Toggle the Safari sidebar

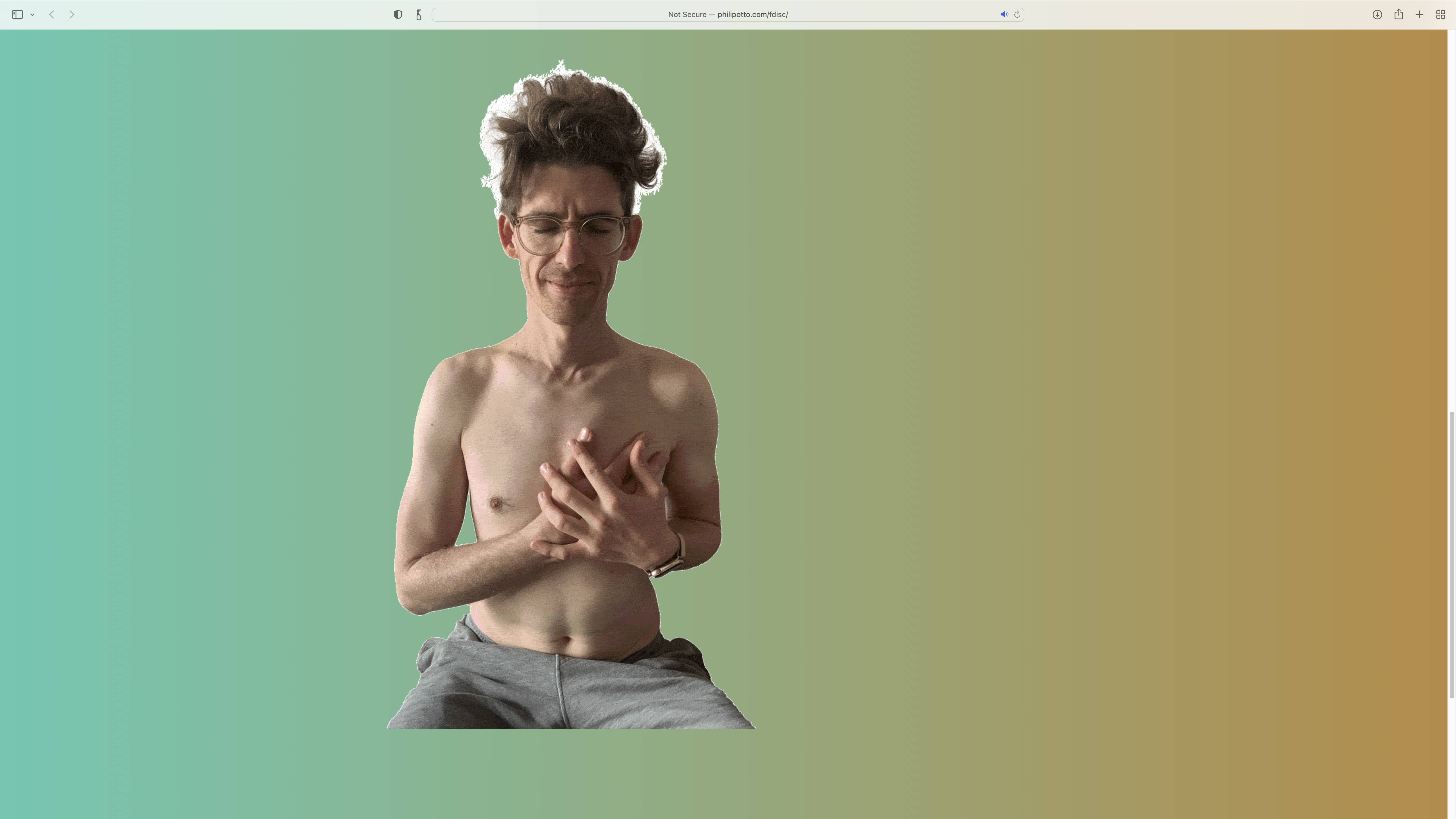[x=18, y=15]
